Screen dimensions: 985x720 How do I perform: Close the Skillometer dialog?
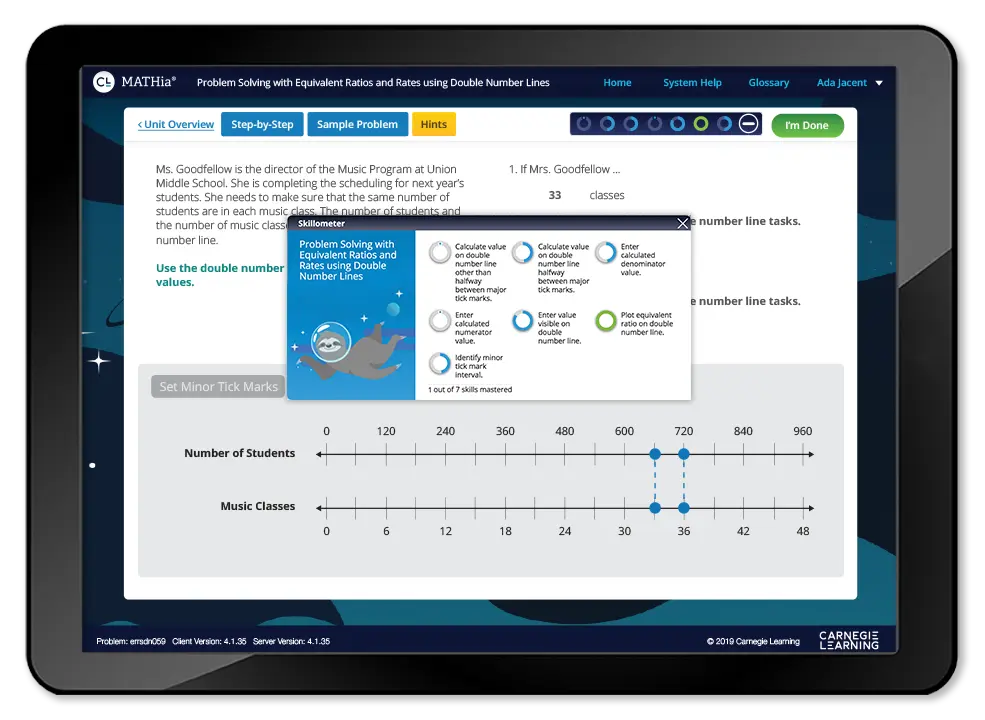(x=682, y=223)
